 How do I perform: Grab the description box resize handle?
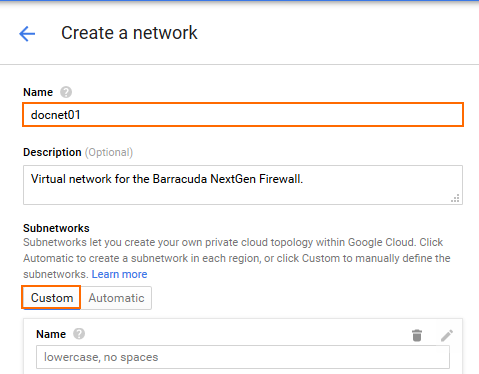pos(455,198)
